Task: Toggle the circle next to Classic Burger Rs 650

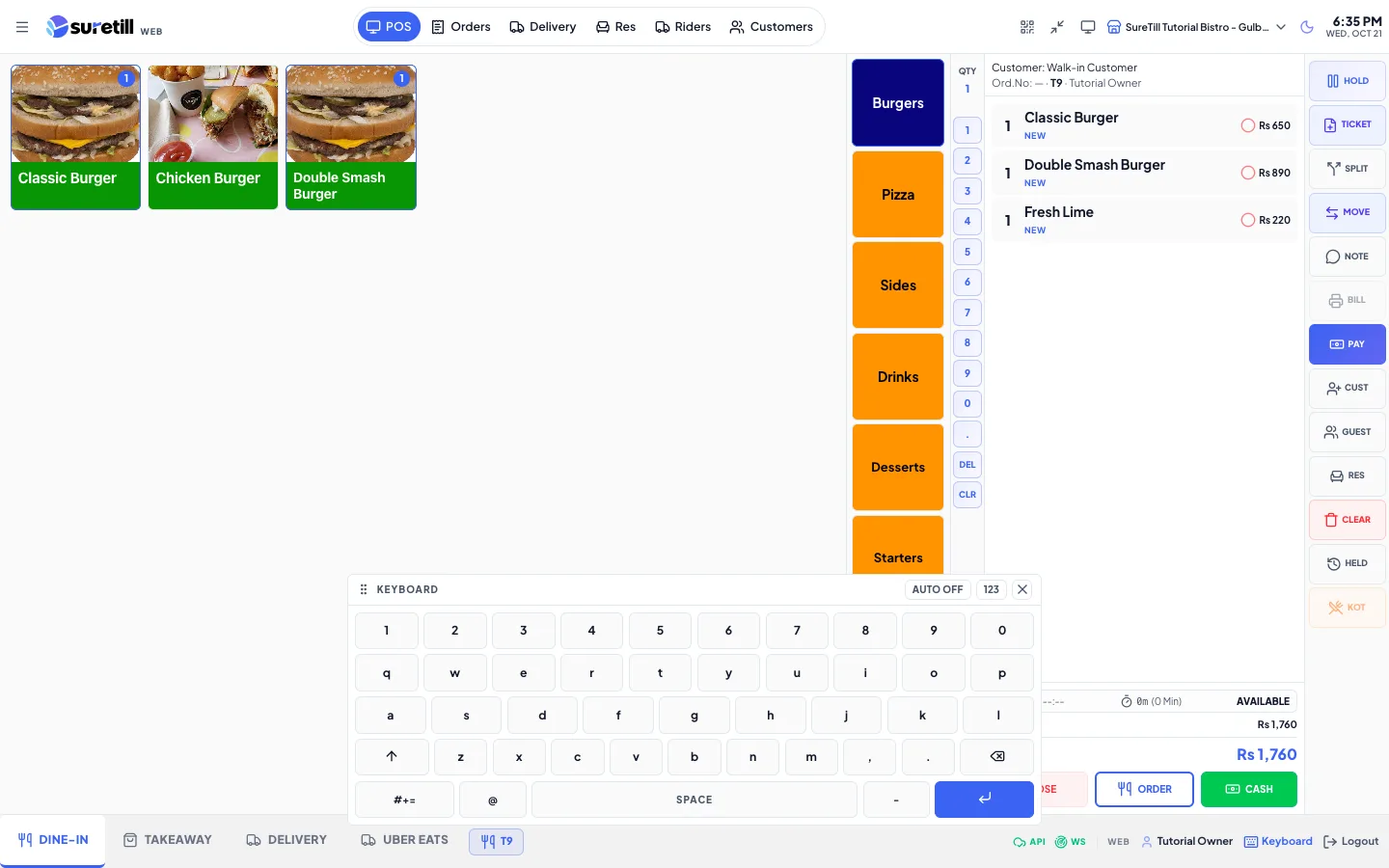Action: tap(1248, 125)
